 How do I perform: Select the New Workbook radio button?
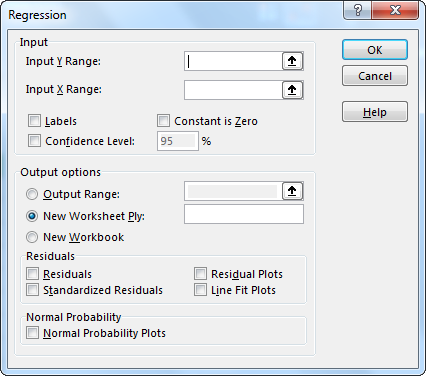32,237
